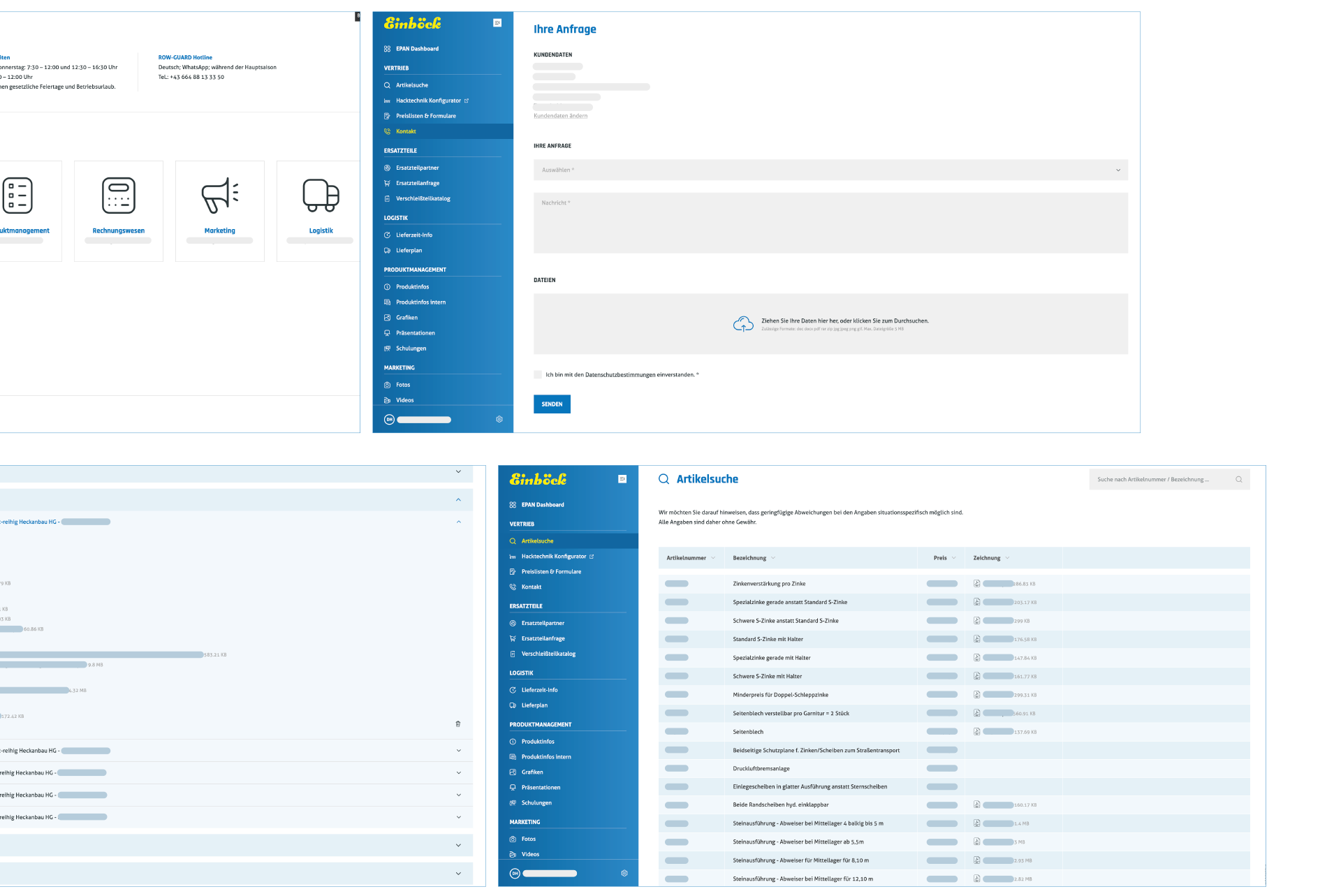This screenshot has height=896, width=1341.
Task: Open PDF icon for Spezialzinke gerade mit Halter
Action: [x=977, y=658]
